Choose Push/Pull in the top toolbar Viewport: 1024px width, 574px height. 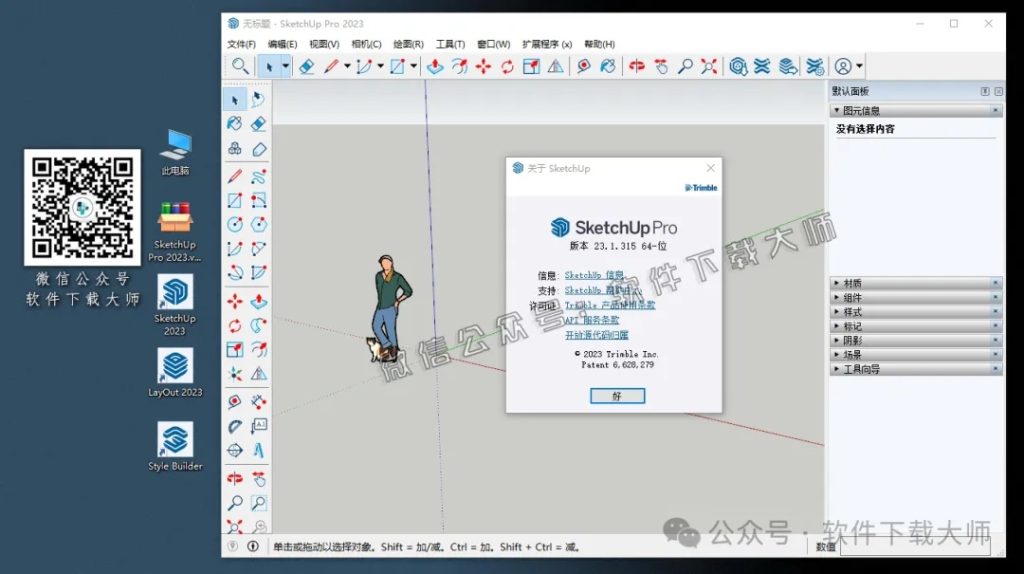tap(435, 66)
